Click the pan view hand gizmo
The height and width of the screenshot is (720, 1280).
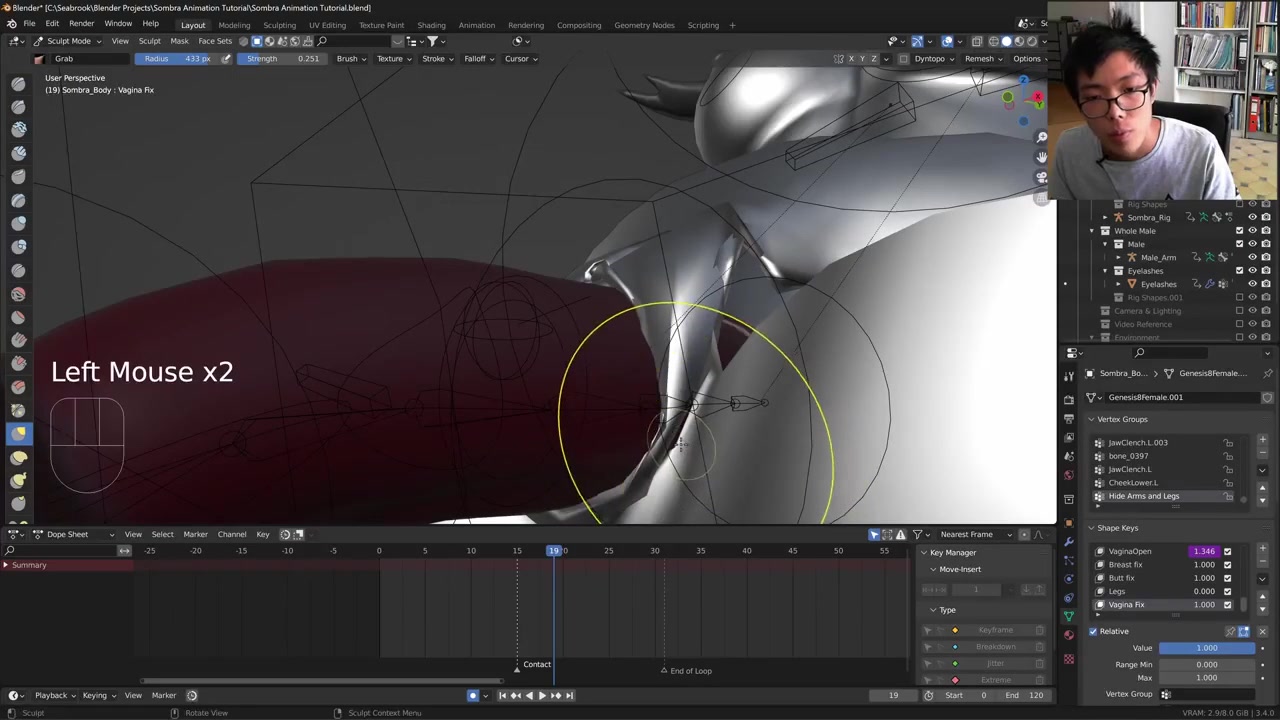pos(1041,157)
